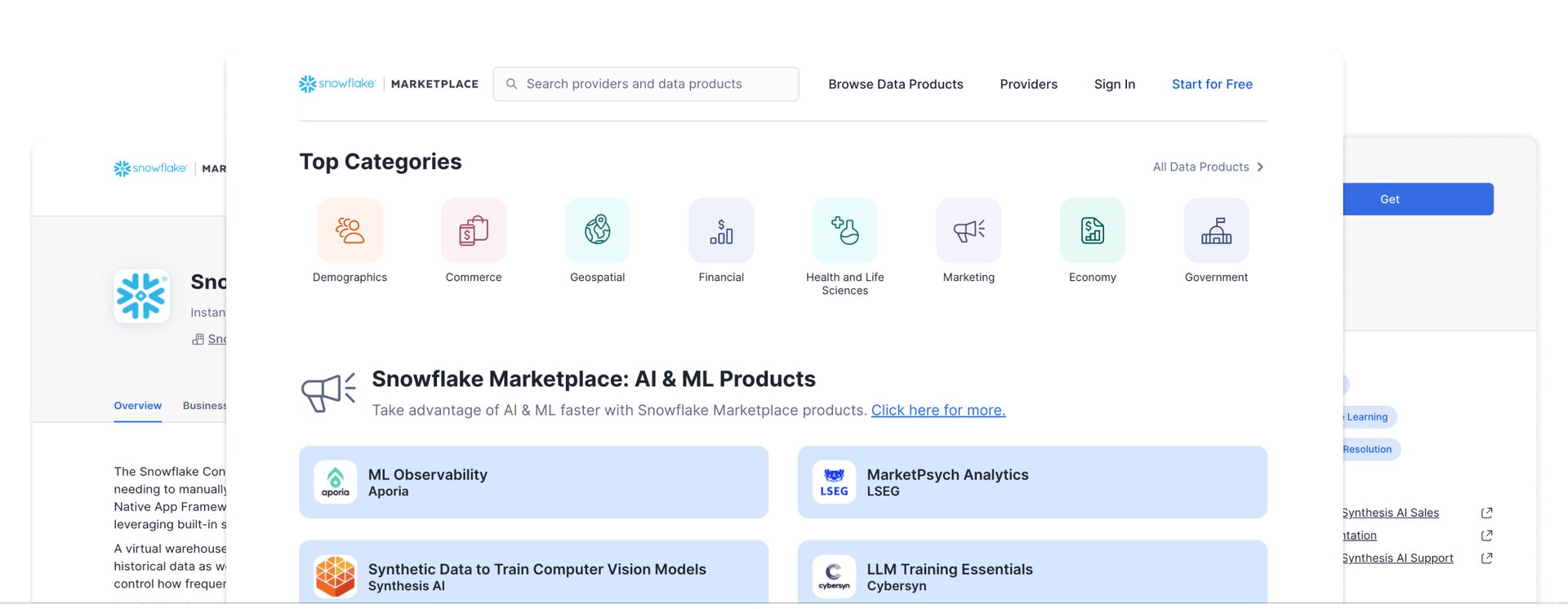The width and height of the screenshot is (1568, 609).
Task: Click the LSEG logo on MarketPsych card
Action: click(834, 482)
